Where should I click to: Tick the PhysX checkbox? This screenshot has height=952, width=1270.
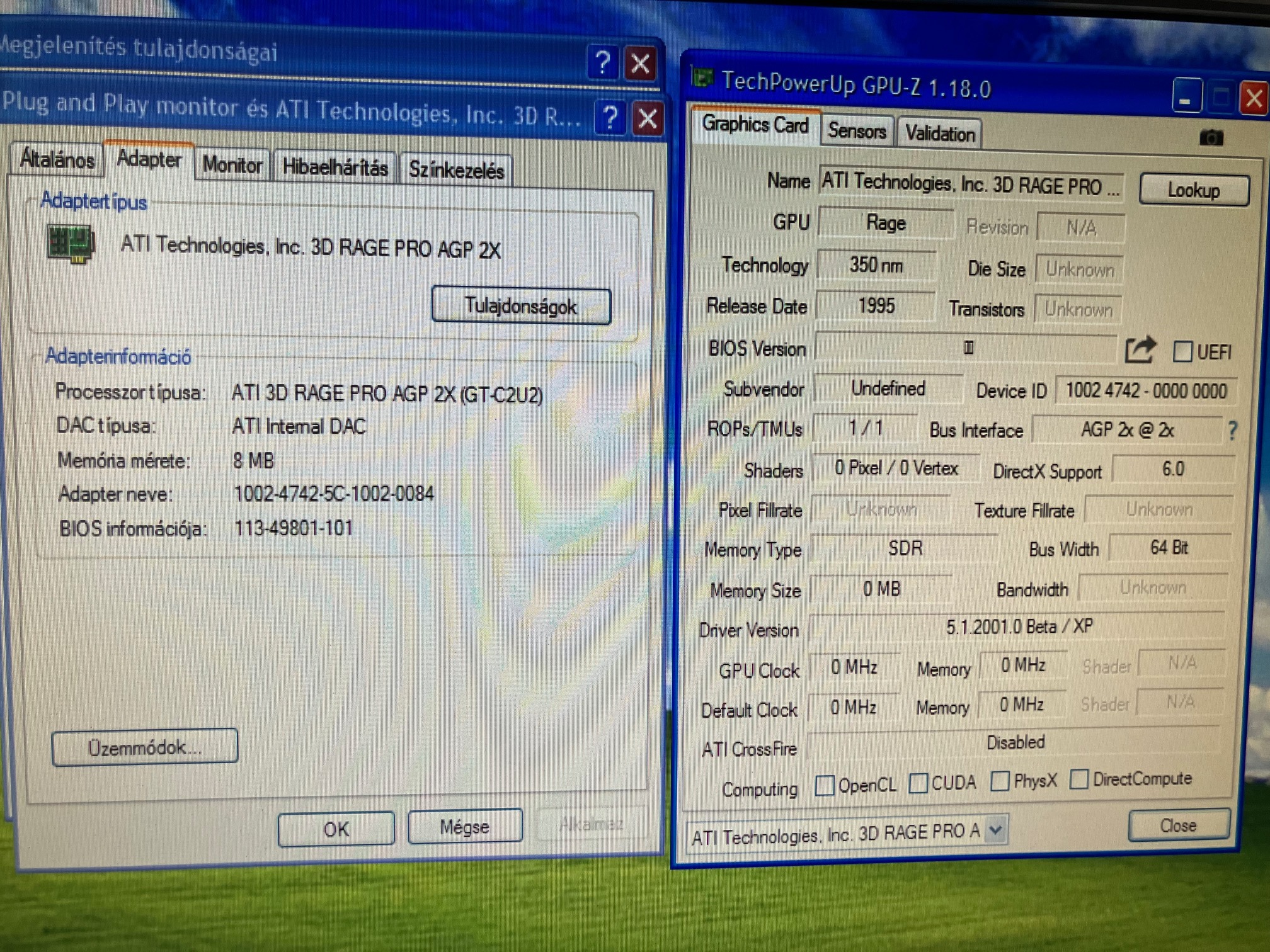999,781
